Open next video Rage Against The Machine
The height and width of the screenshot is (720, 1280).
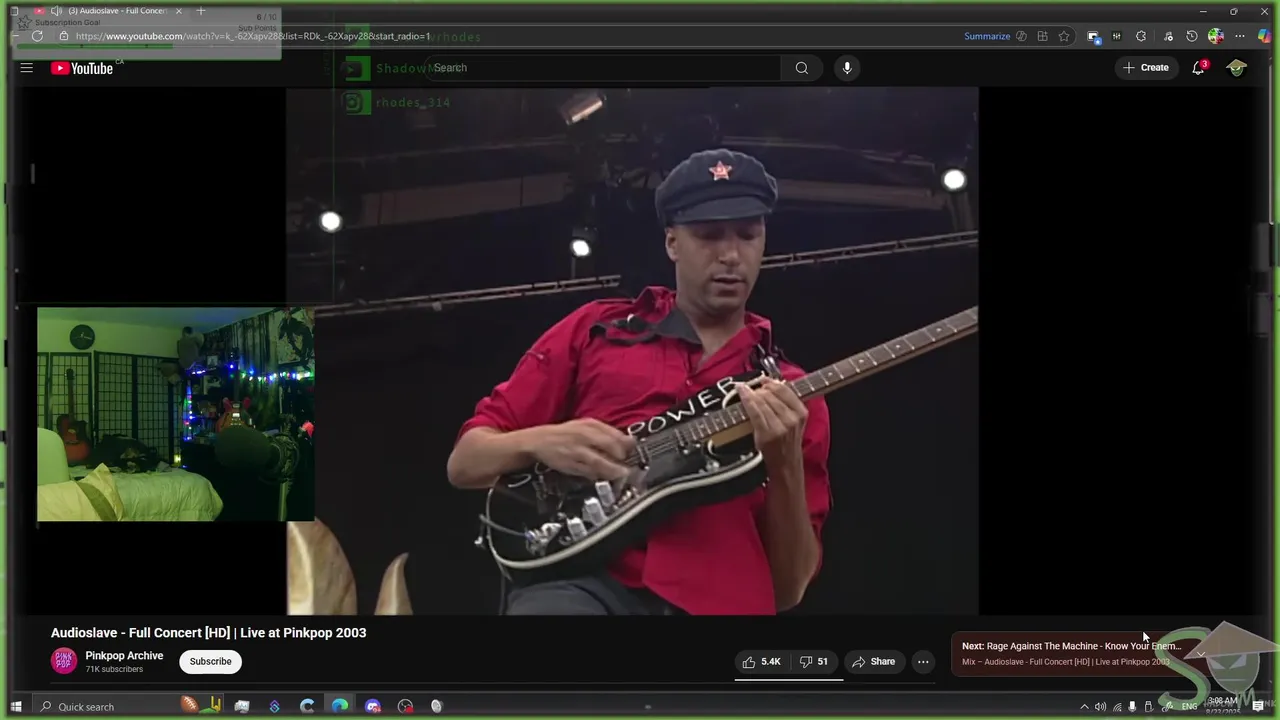pyautogui.click(x=1071, y=646)
